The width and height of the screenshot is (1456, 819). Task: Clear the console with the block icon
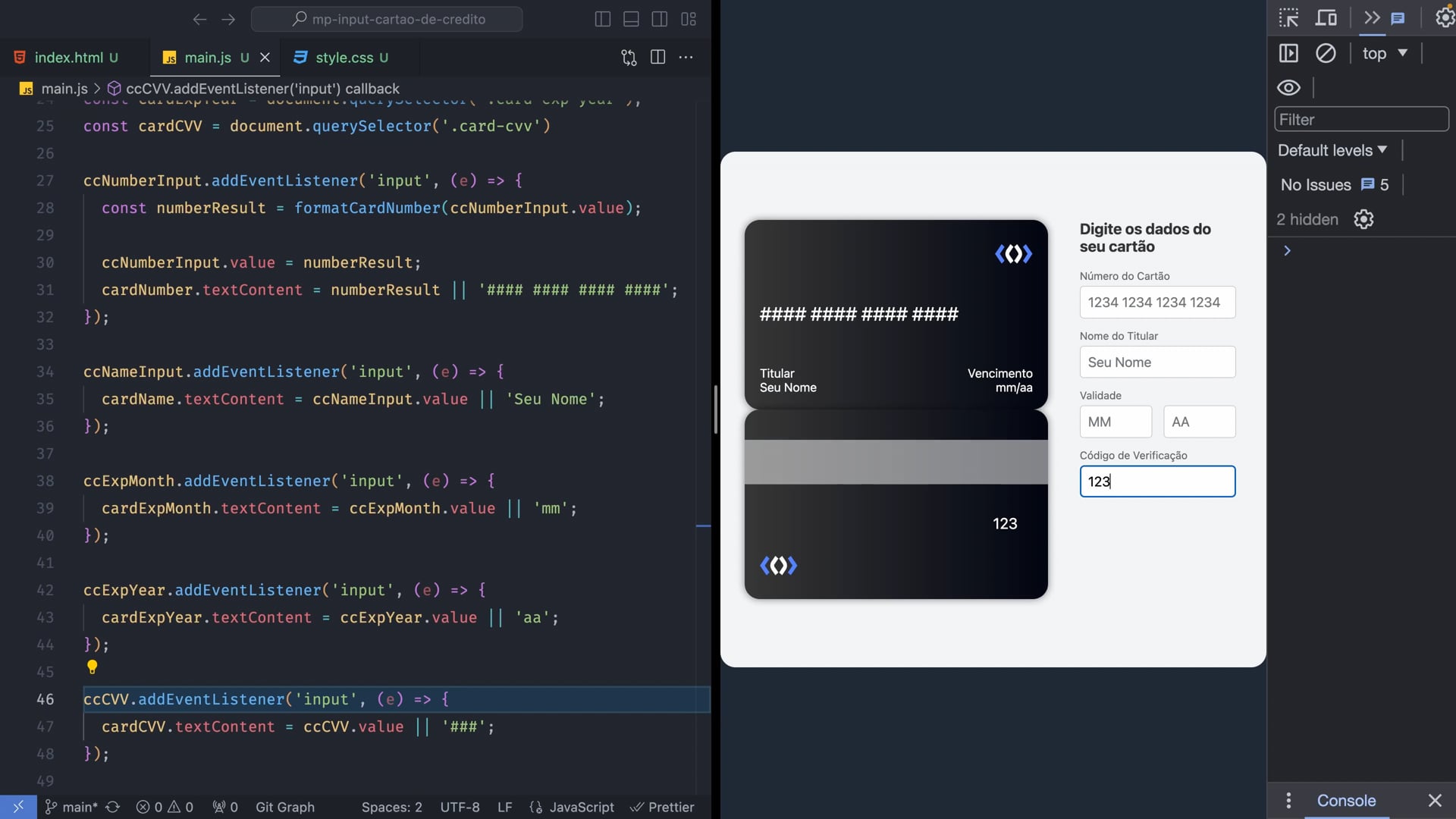(1326, 53)
